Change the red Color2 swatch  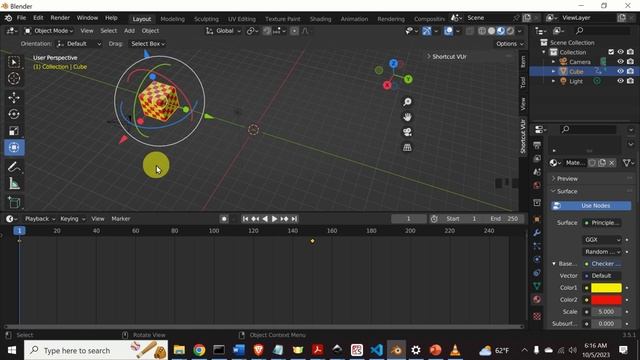point(606,300)
